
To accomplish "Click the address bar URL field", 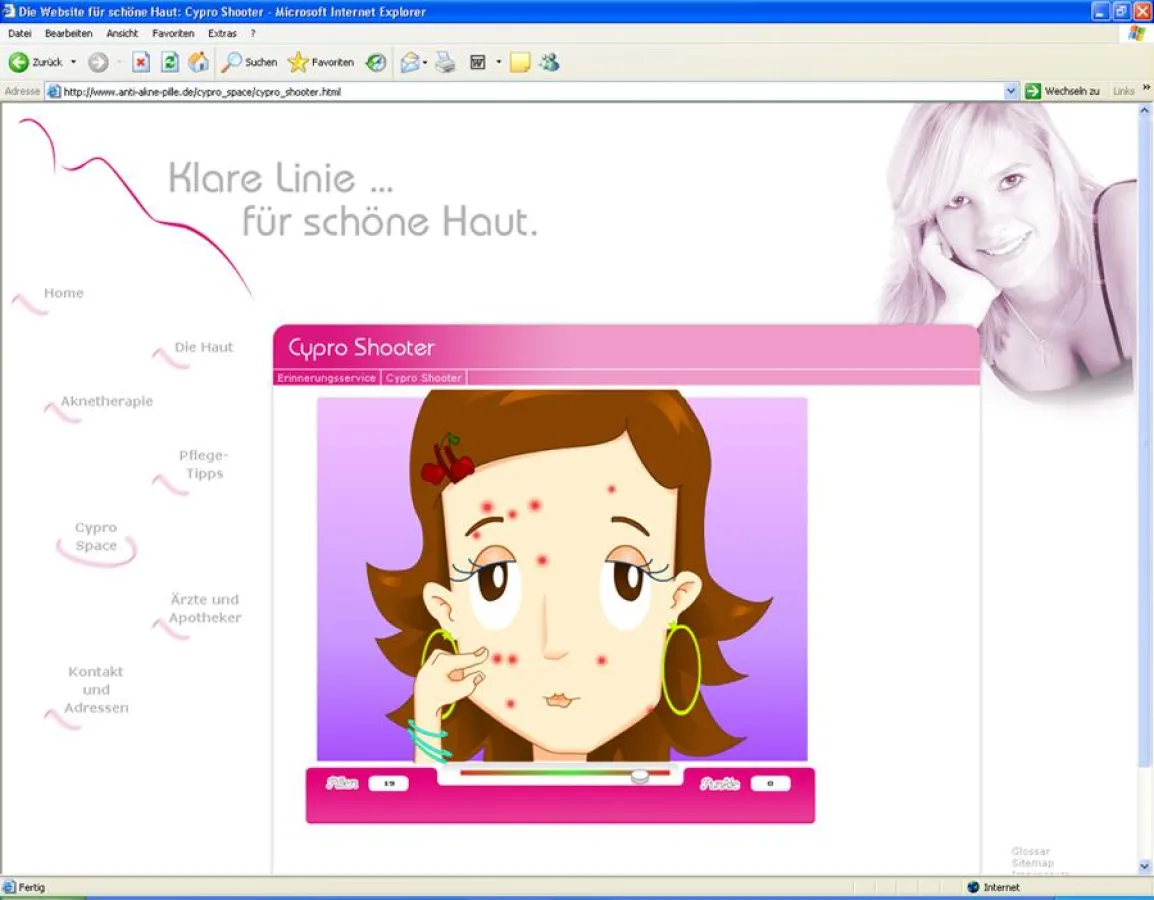I will (x=500, y=91).
